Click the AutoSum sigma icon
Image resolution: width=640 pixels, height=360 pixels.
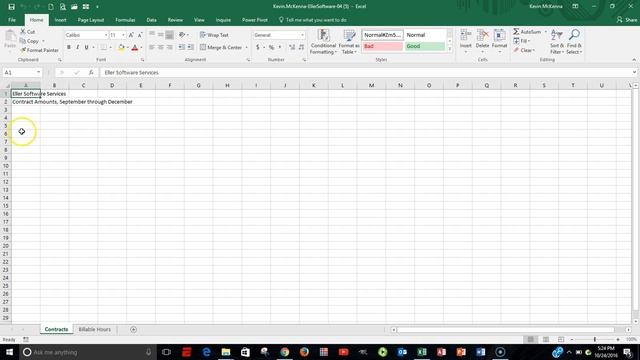pyautogui.click(x=516, y=31)
